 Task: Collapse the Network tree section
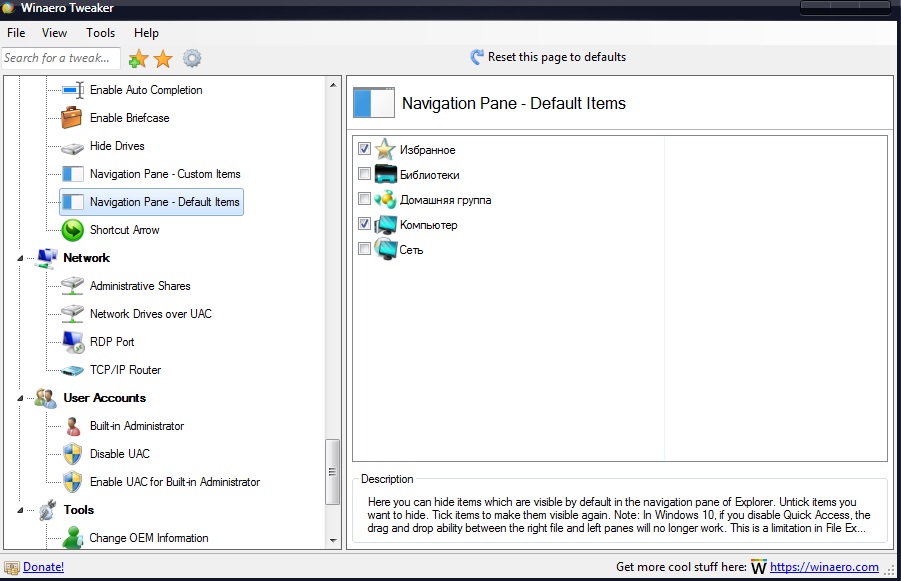point(20,259)
